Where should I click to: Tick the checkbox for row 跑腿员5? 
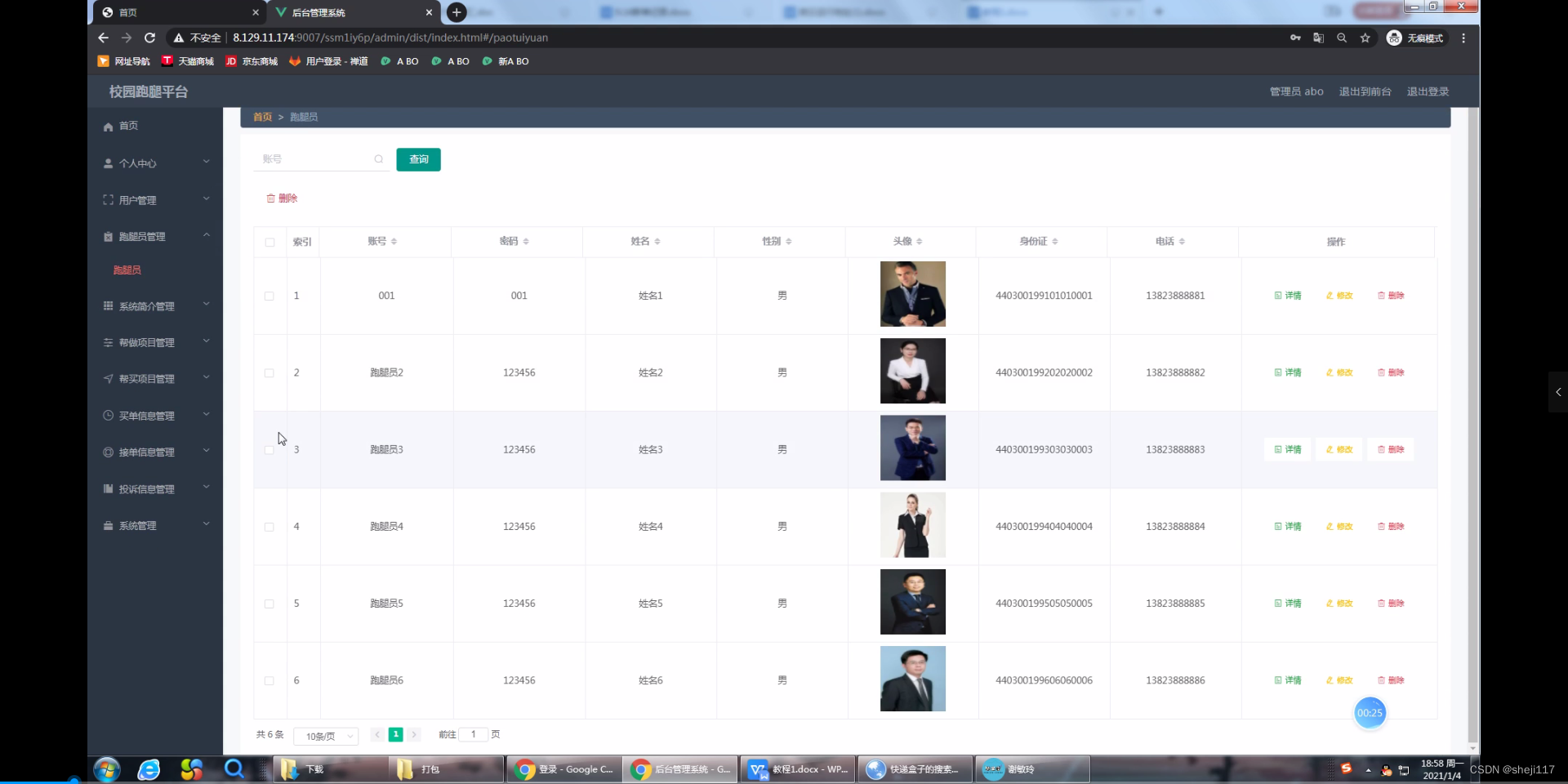[x=269, y=604]
